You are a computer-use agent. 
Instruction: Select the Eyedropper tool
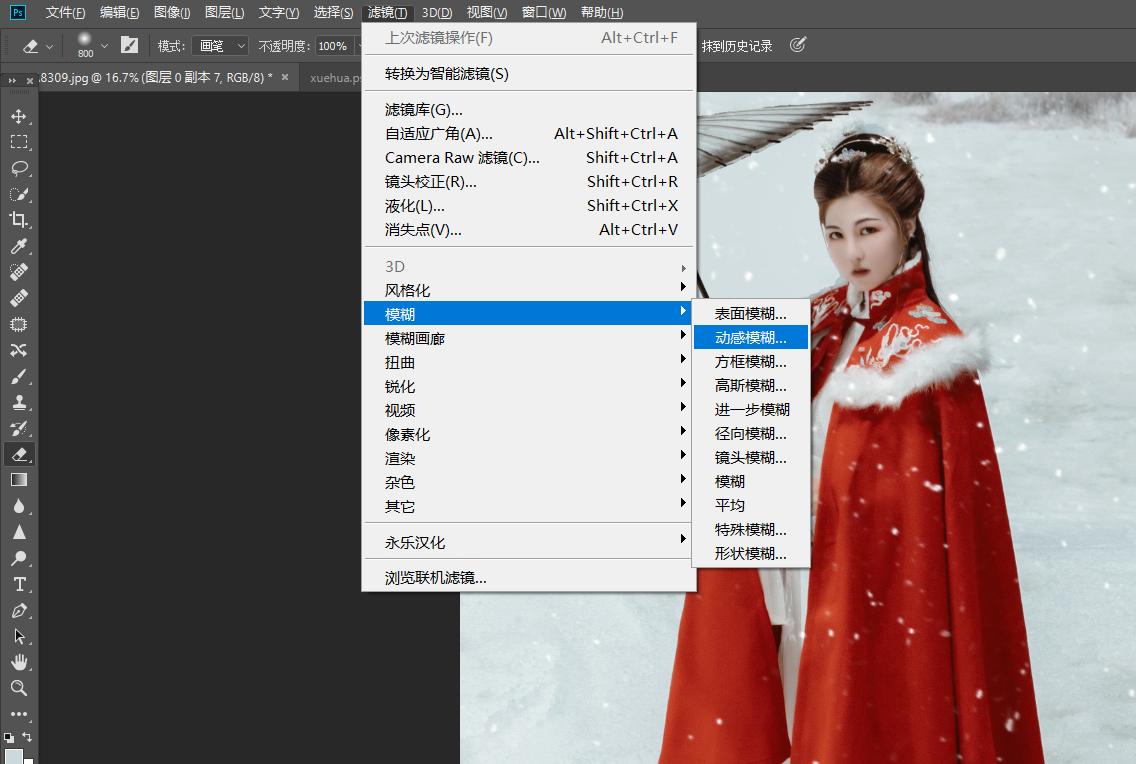coord(19,246)
